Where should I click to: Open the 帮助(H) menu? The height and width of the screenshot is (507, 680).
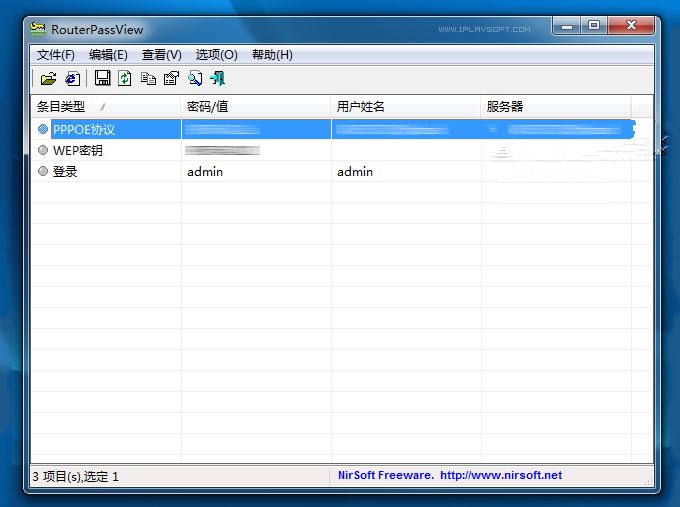pyautogui.click(x=272, y=55)
